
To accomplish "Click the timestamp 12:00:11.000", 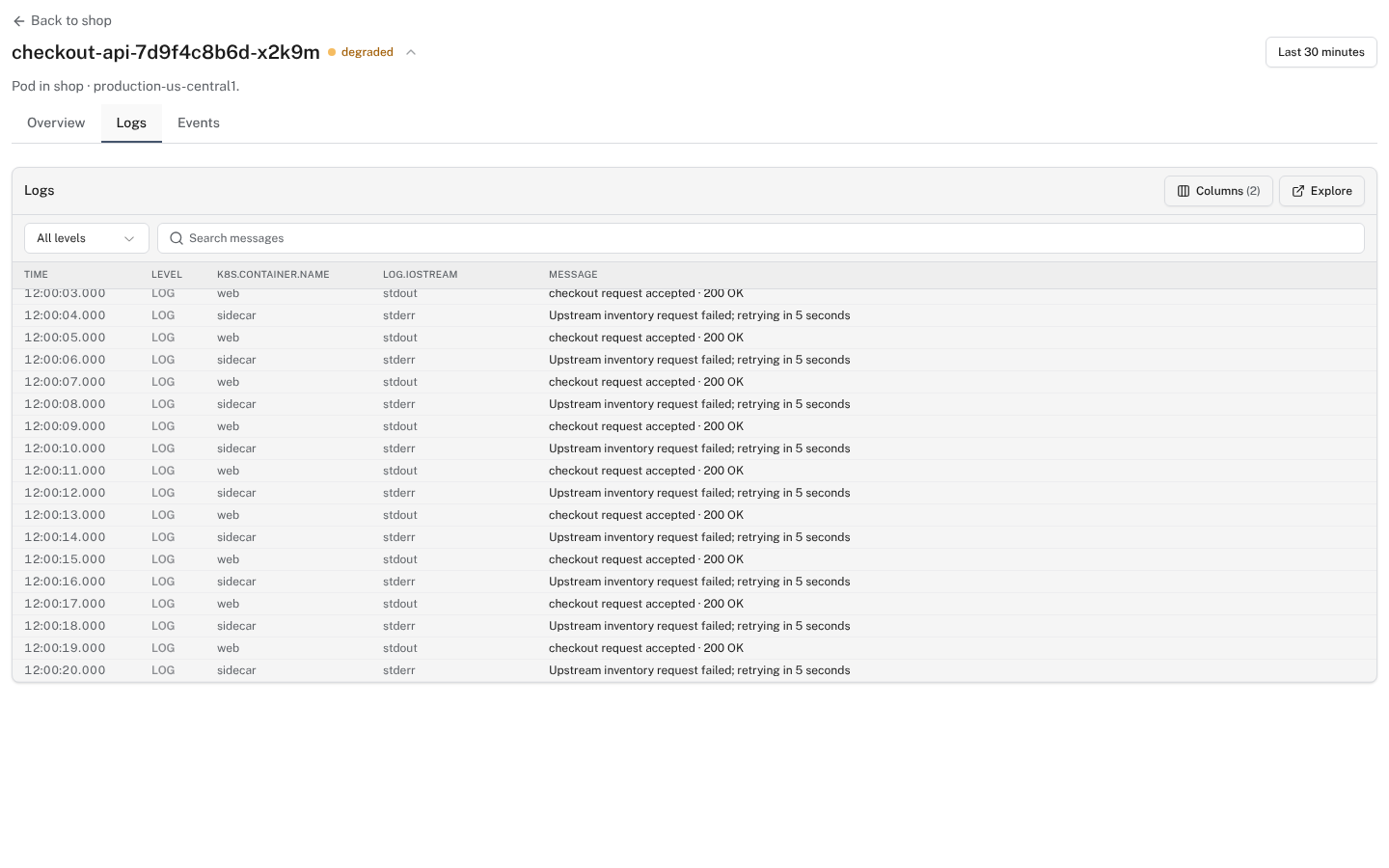I will [x=65, y=471].
